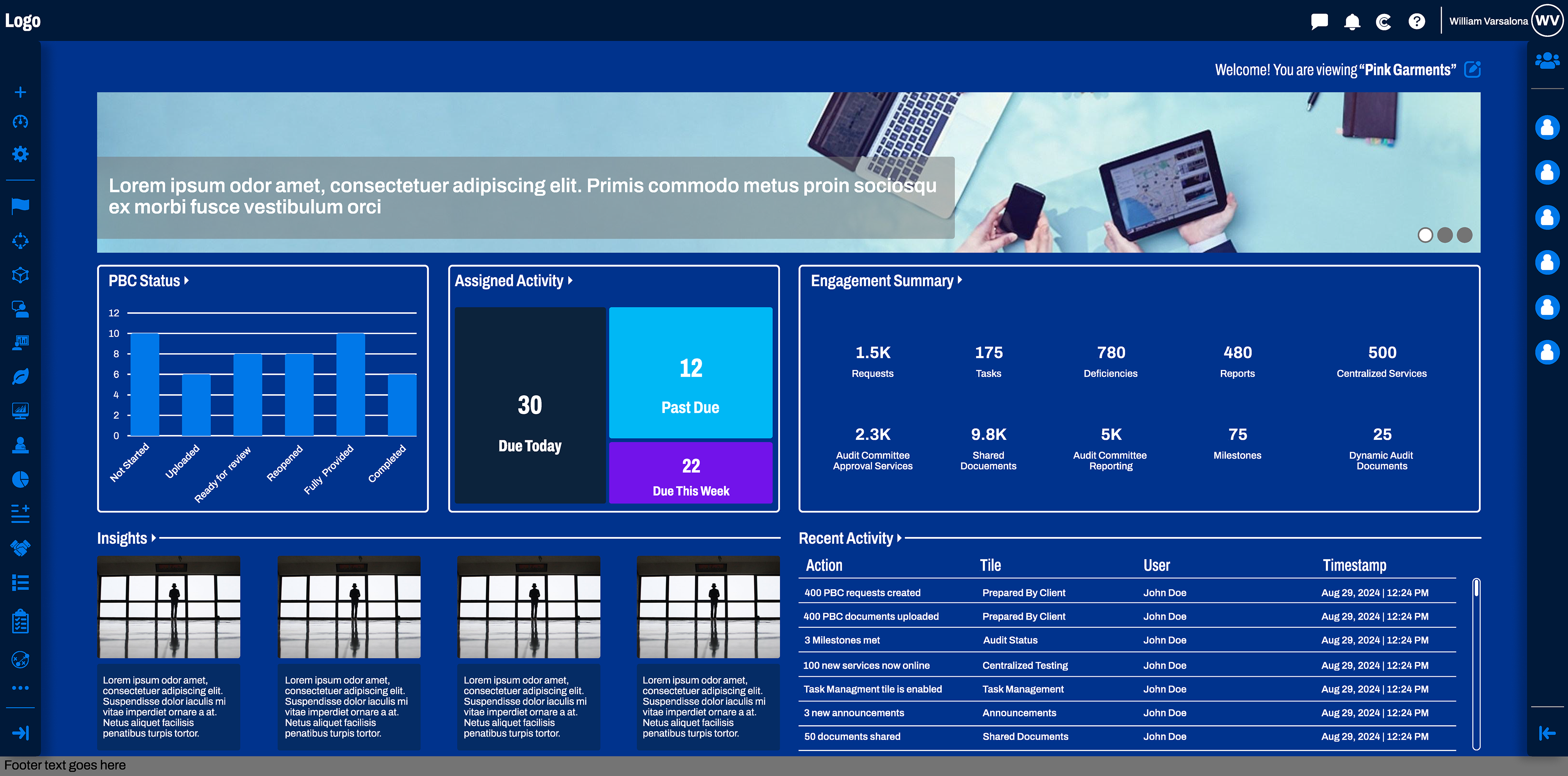1568x776 pixels.
Task: Open the 22 Due This Week tile
Action: coord(690,473)
